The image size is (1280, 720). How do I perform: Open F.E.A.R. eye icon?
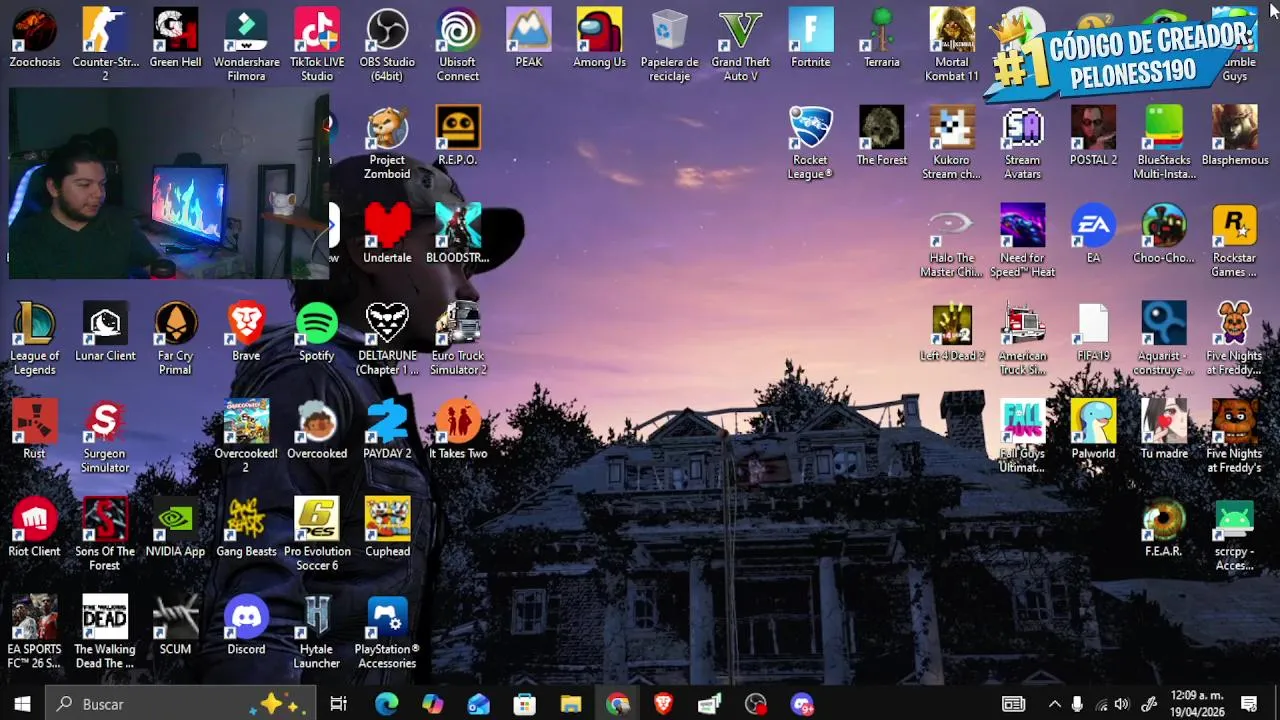click(x=1164, y=530)
